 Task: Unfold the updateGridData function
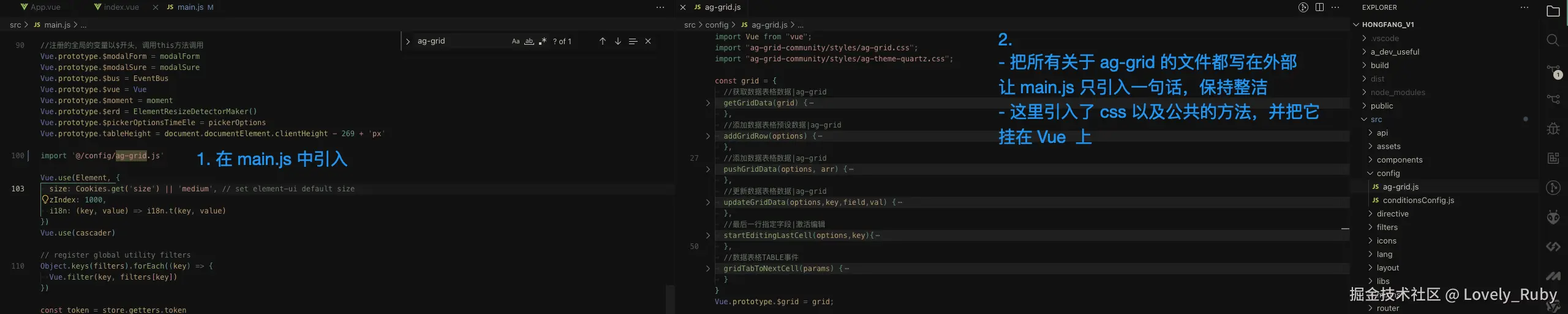[708, 202]
